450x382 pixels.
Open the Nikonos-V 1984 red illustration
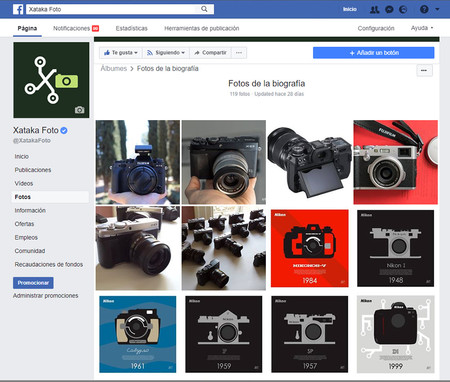310,248
